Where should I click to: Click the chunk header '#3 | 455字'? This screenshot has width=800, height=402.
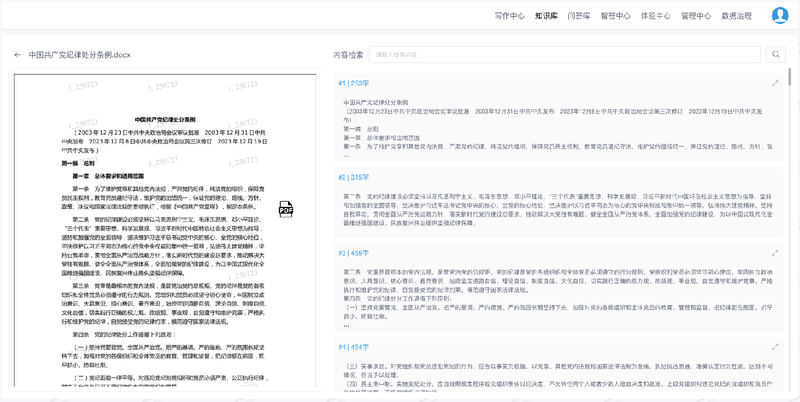pos(354,253)
